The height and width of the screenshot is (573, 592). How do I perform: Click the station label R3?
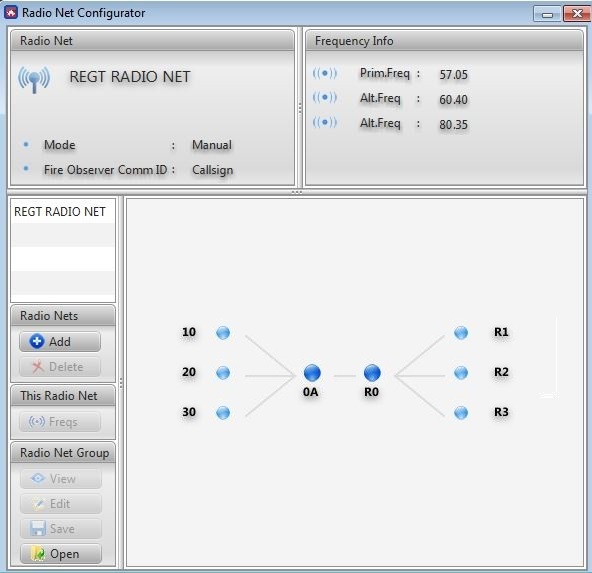coord(501,412)
